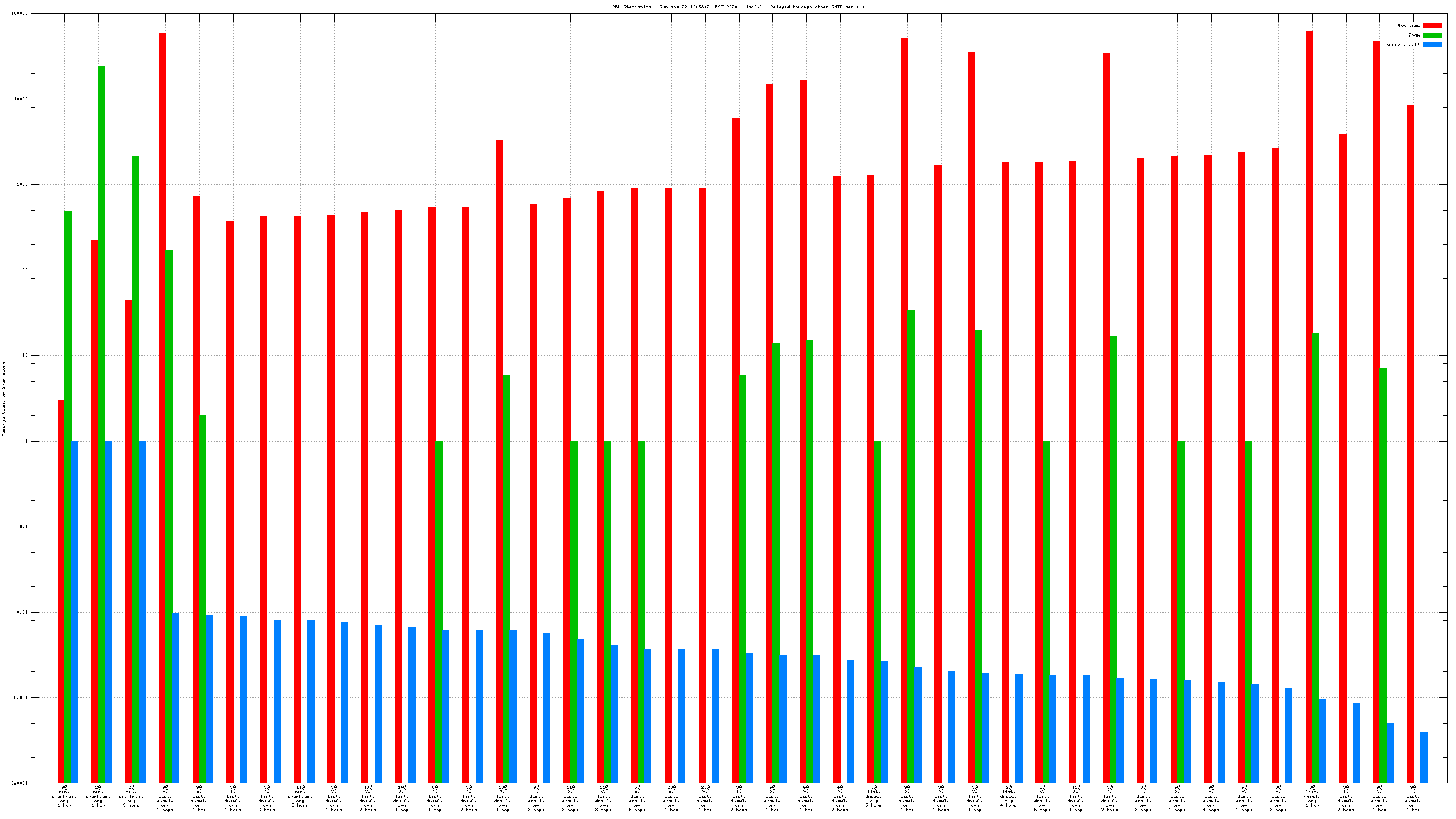This screenshot has width=1456, height=819.
Task: Click the blue score bar of first group
Action: click(x=74, y=610)
